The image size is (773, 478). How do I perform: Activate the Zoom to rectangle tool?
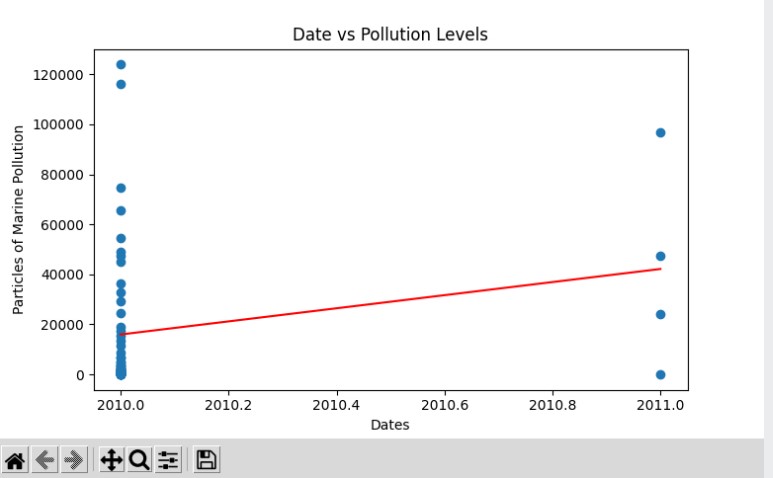click(x=140, y=461)
